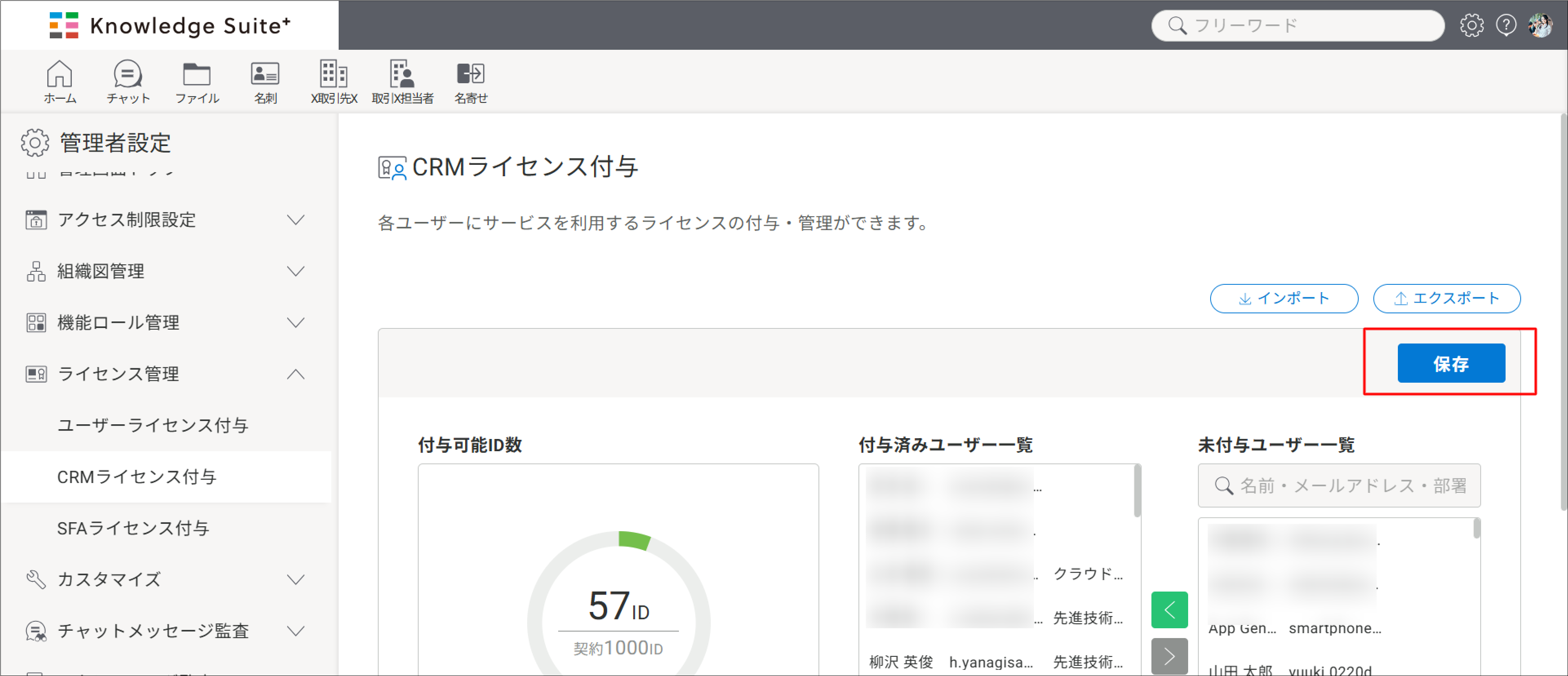This screenshot has height=676, width=1568.
Task: Click the magnifier icon in フリーワード search
Action: [x=1177, y=26]
